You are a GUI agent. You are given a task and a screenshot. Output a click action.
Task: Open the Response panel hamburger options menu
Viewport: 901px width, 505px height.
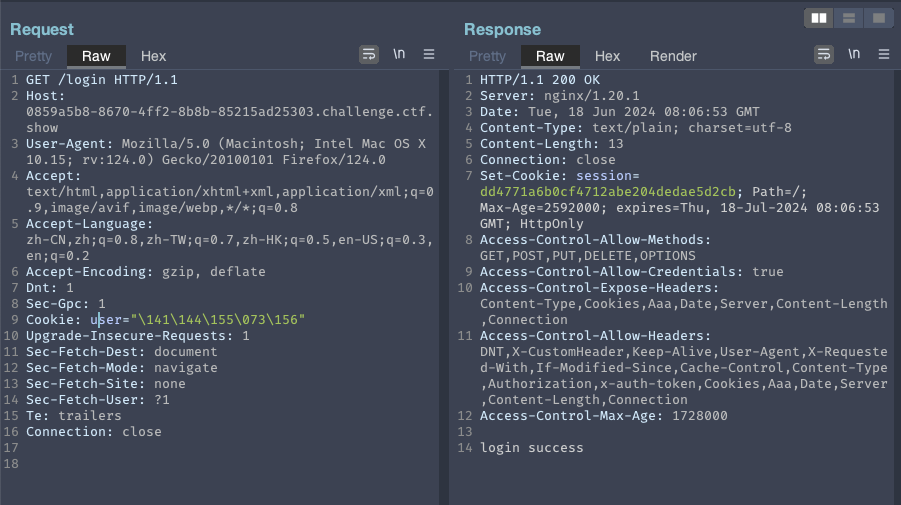tap(883, 55)
